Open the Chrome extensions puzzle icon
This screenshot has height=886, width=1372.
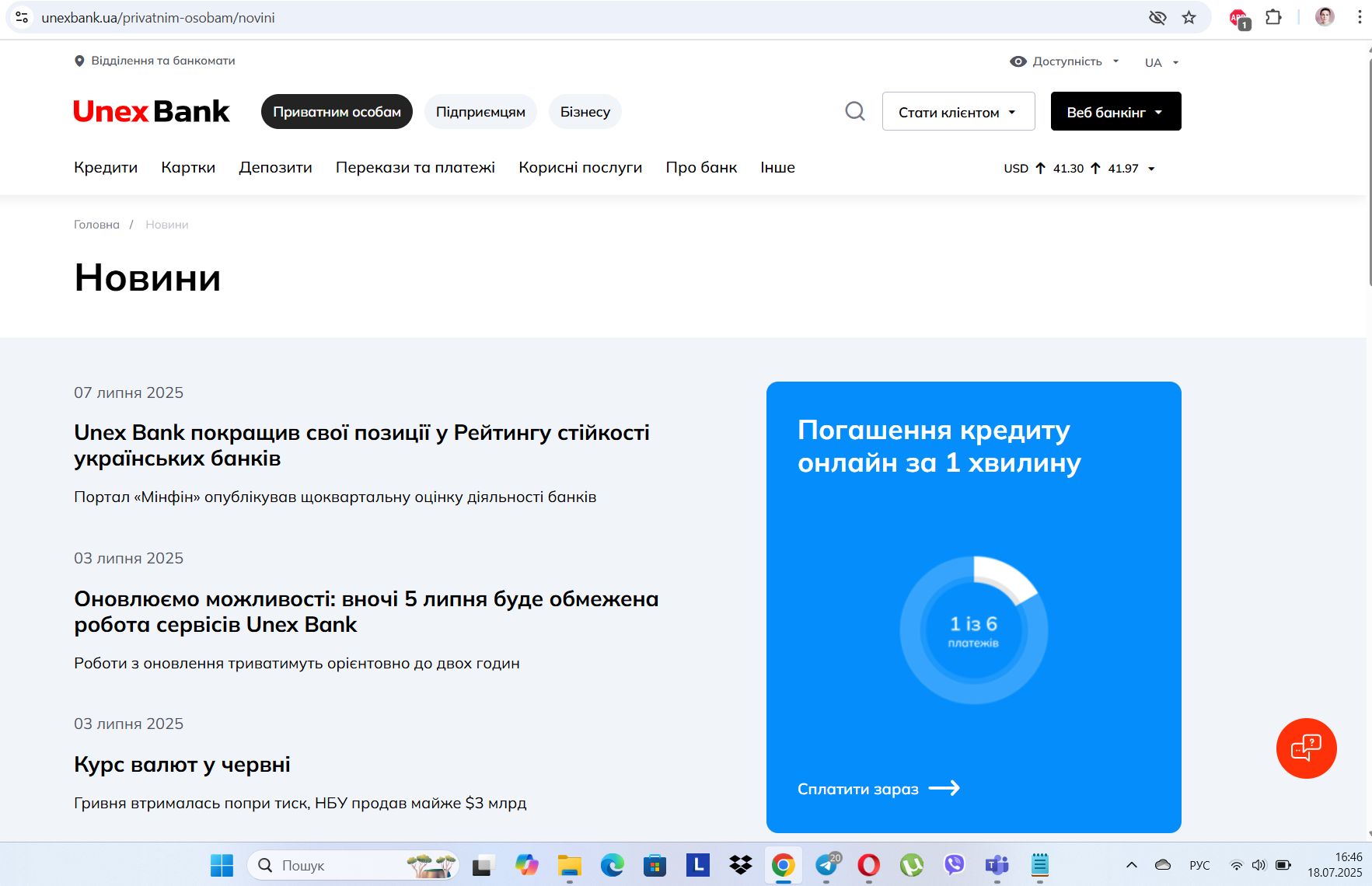(1273, 17)
